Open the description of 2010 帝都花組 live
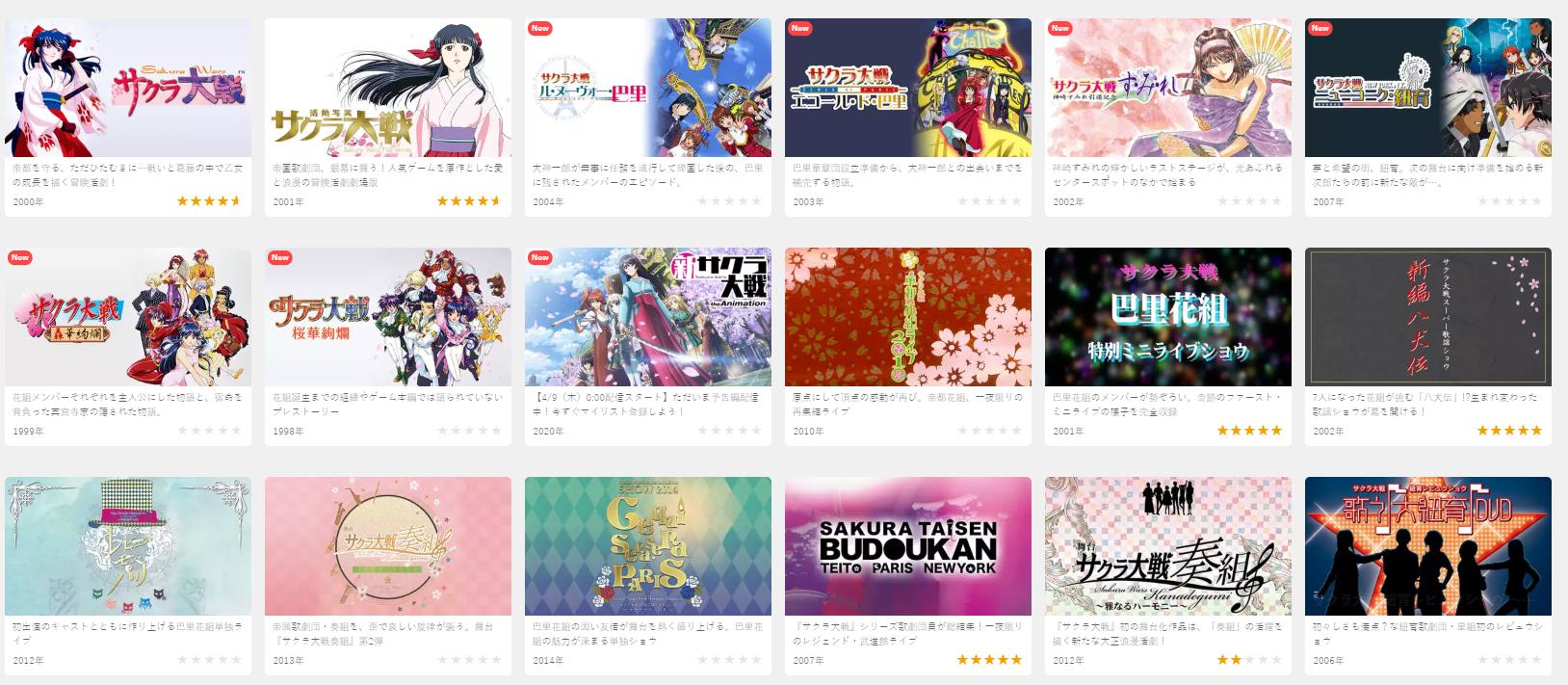 [x=906, y=404]
